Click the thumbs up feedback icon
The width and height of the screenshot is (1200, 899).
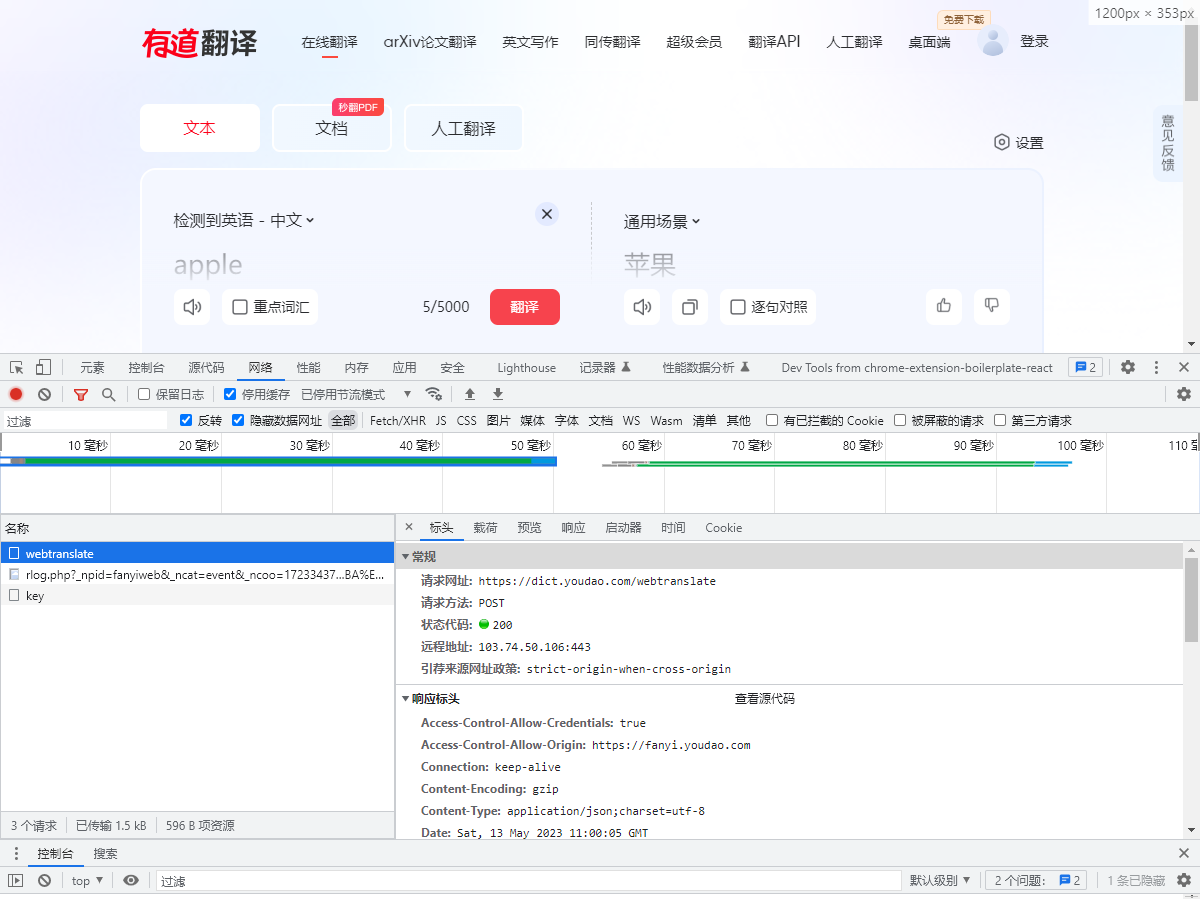(944, 306)
